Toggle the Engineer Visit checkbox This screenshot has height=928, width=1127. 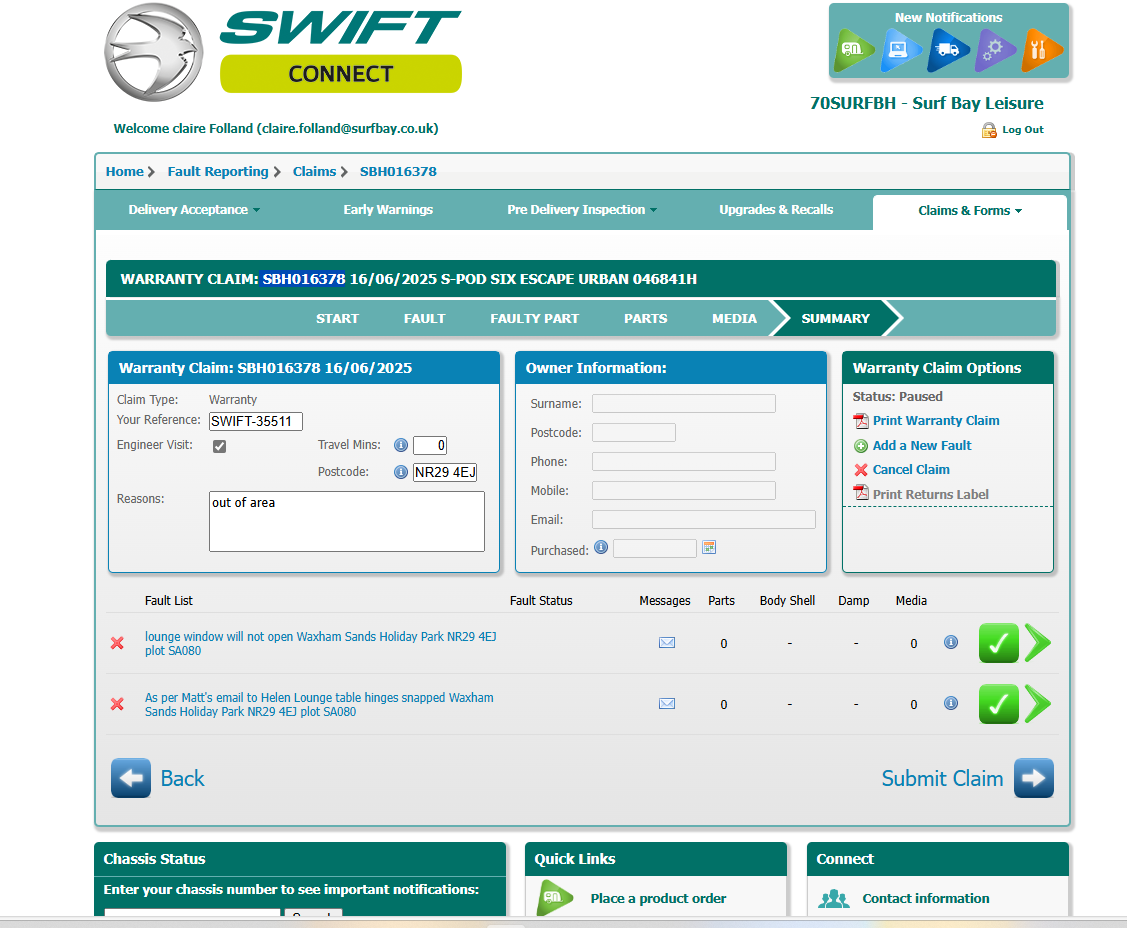pos(219,446)
